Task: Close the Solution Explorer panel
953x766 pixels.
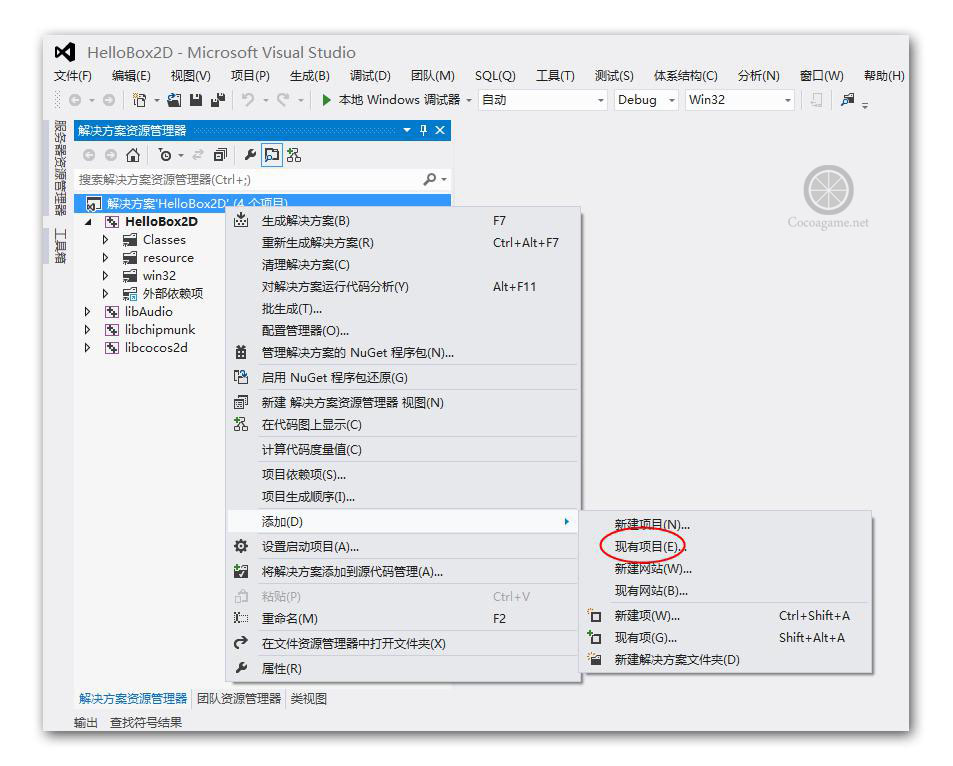Action: 440,130
